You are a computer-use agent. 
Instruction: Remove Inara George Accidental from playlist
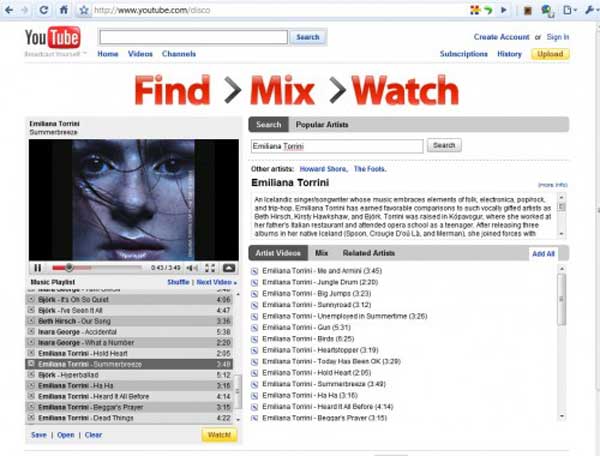click(x=31, y=331)
